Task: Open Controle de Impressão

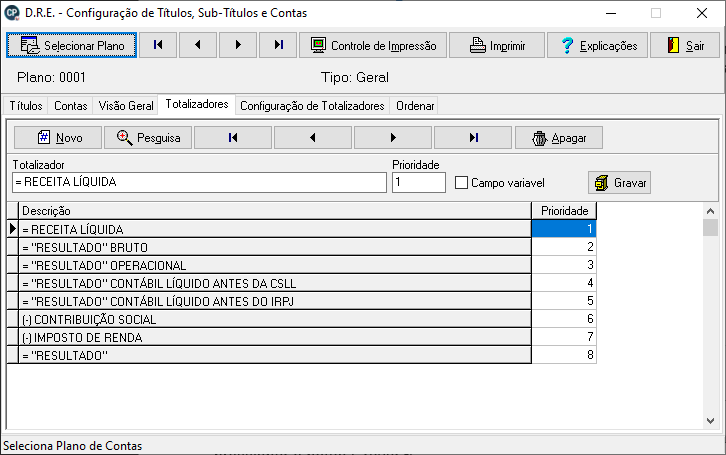Action: click(373, 45)
